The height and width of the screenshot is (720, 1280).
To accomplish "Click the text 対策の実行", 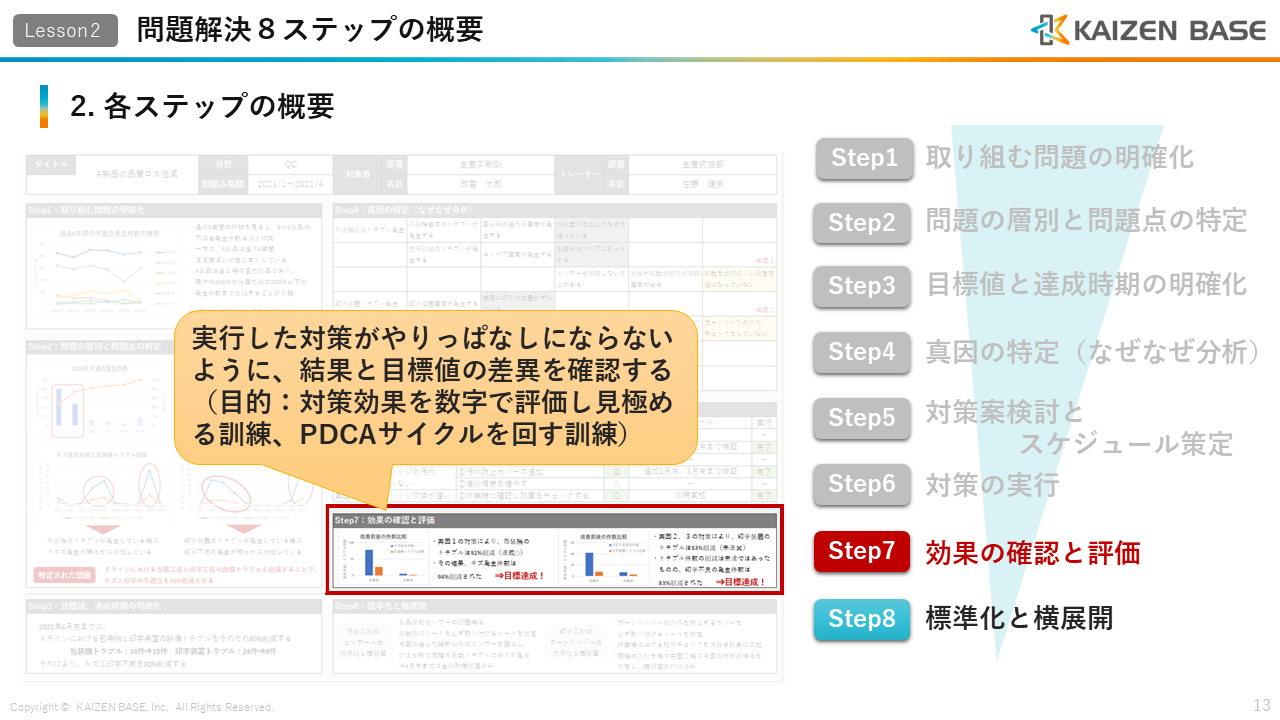I will point(992,485).
